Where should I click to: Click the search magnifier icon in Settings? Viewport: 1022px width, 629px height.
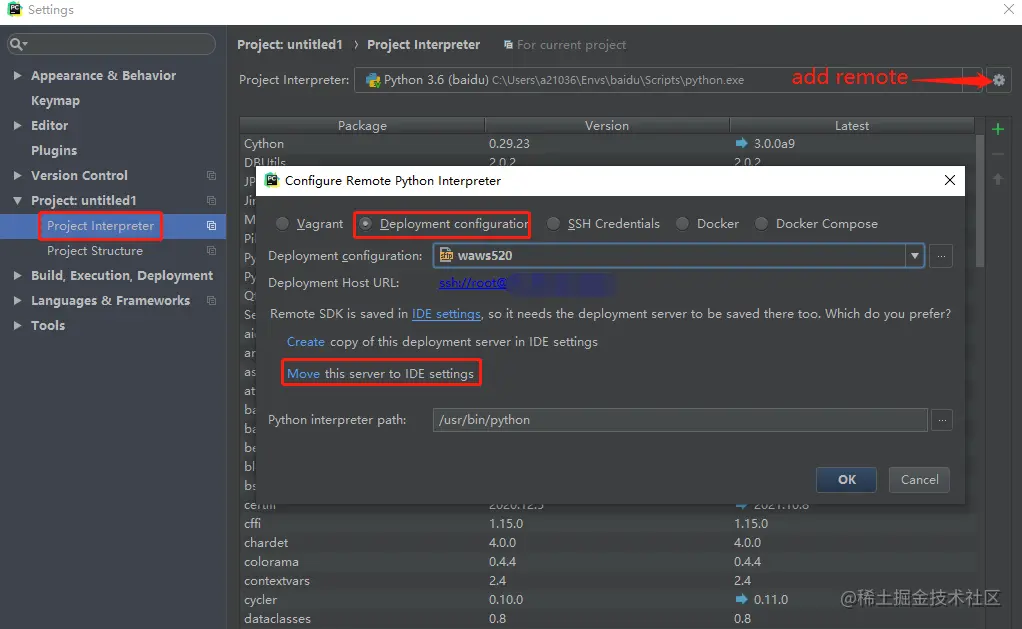17,44
